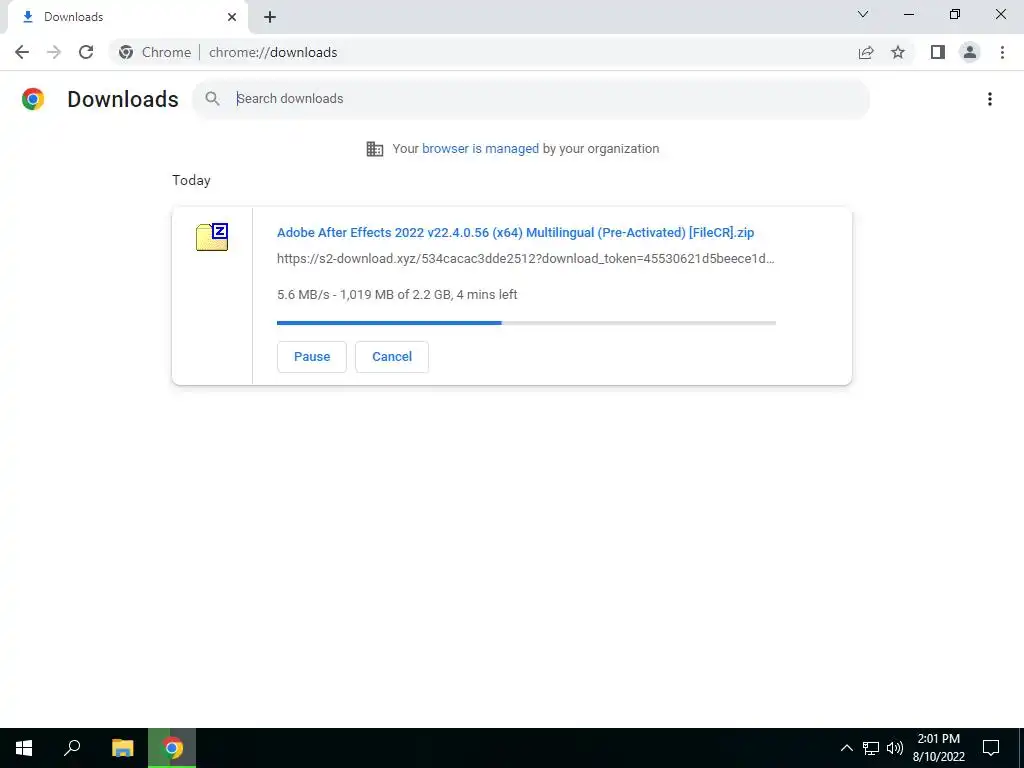1024x768 pixels.
Task: Click the 'Today' date heading
Action: [191, 180]
